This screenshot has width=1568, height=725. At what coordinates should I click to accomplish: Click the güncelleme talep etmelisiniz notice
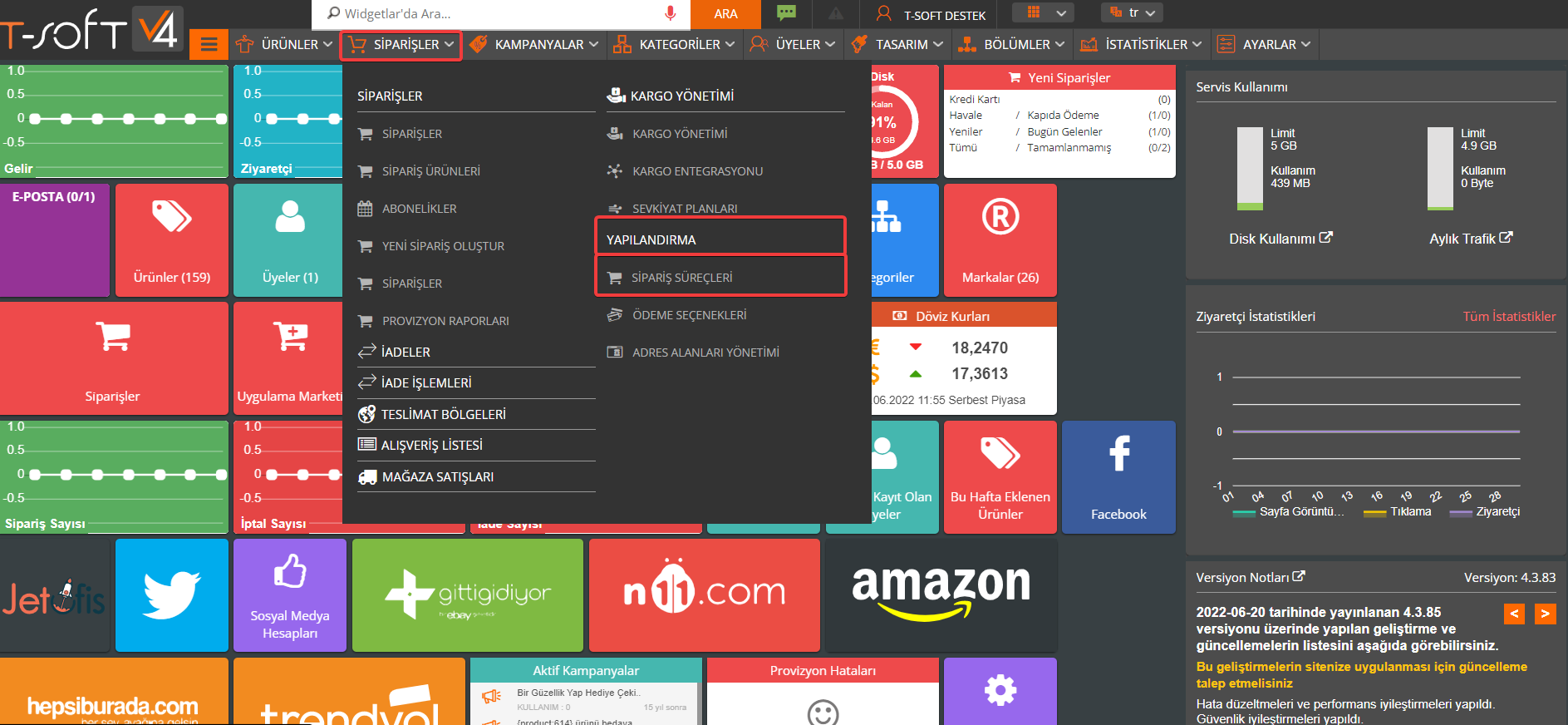(1361, 675)
